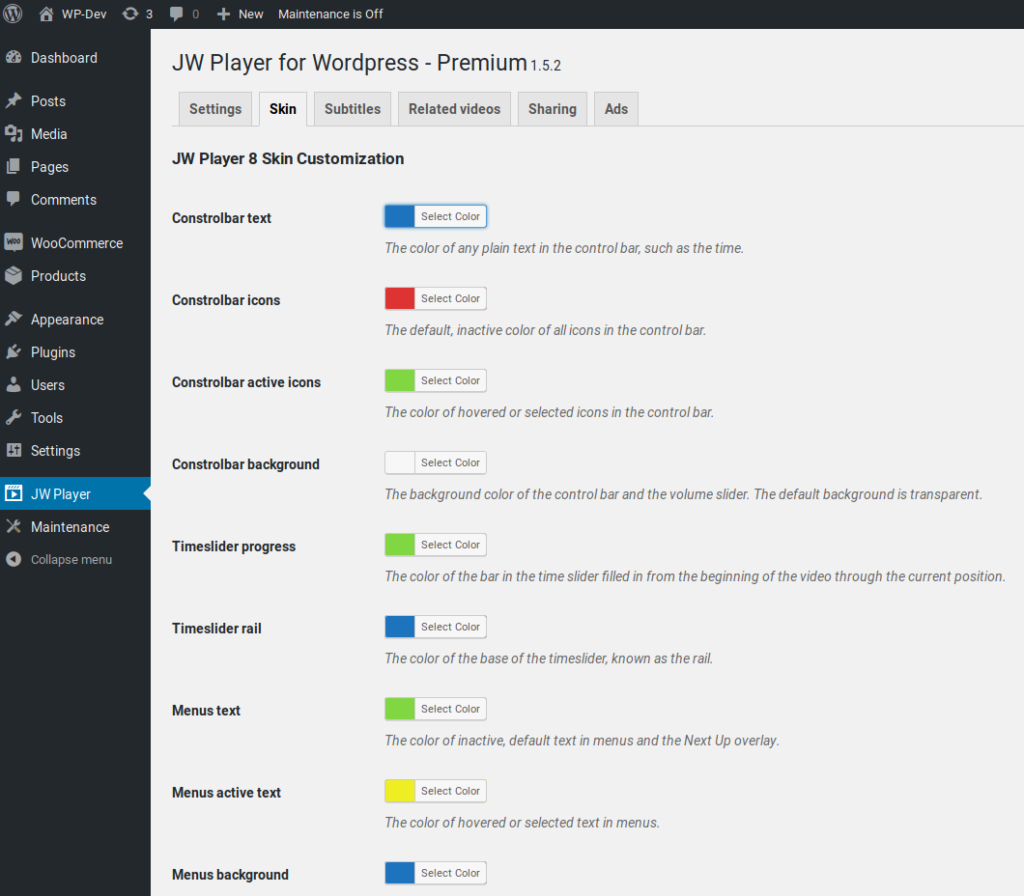Click the Appearance brush icon

pos(14,319)
